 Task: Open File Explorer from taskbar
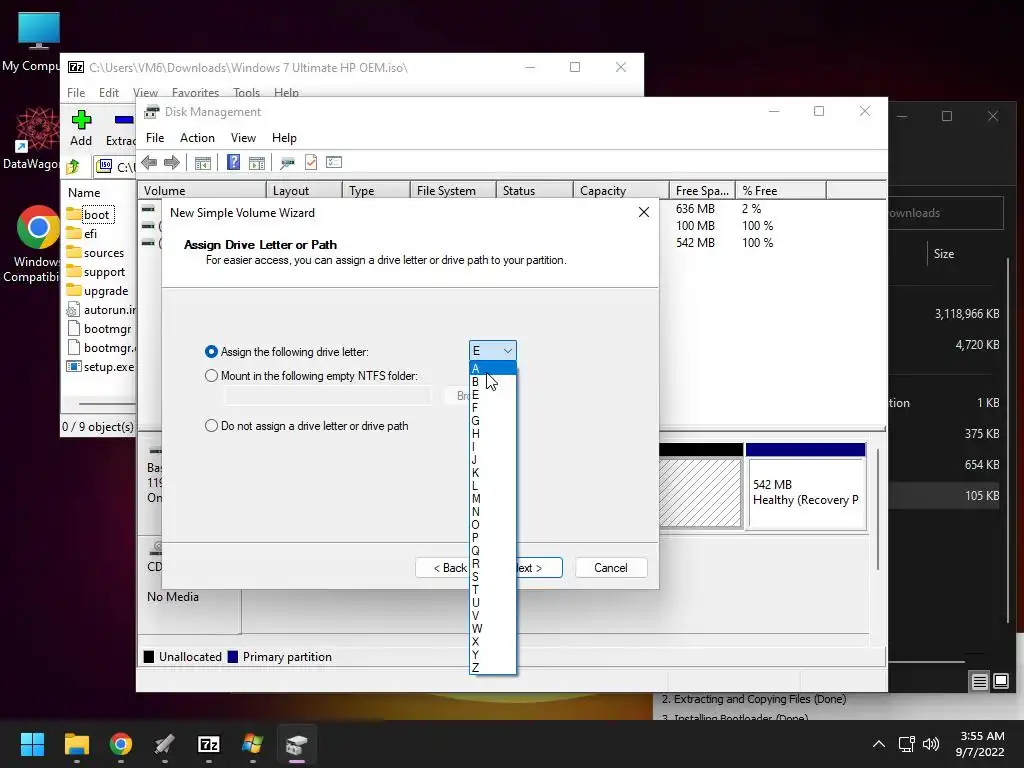[76, 744]
